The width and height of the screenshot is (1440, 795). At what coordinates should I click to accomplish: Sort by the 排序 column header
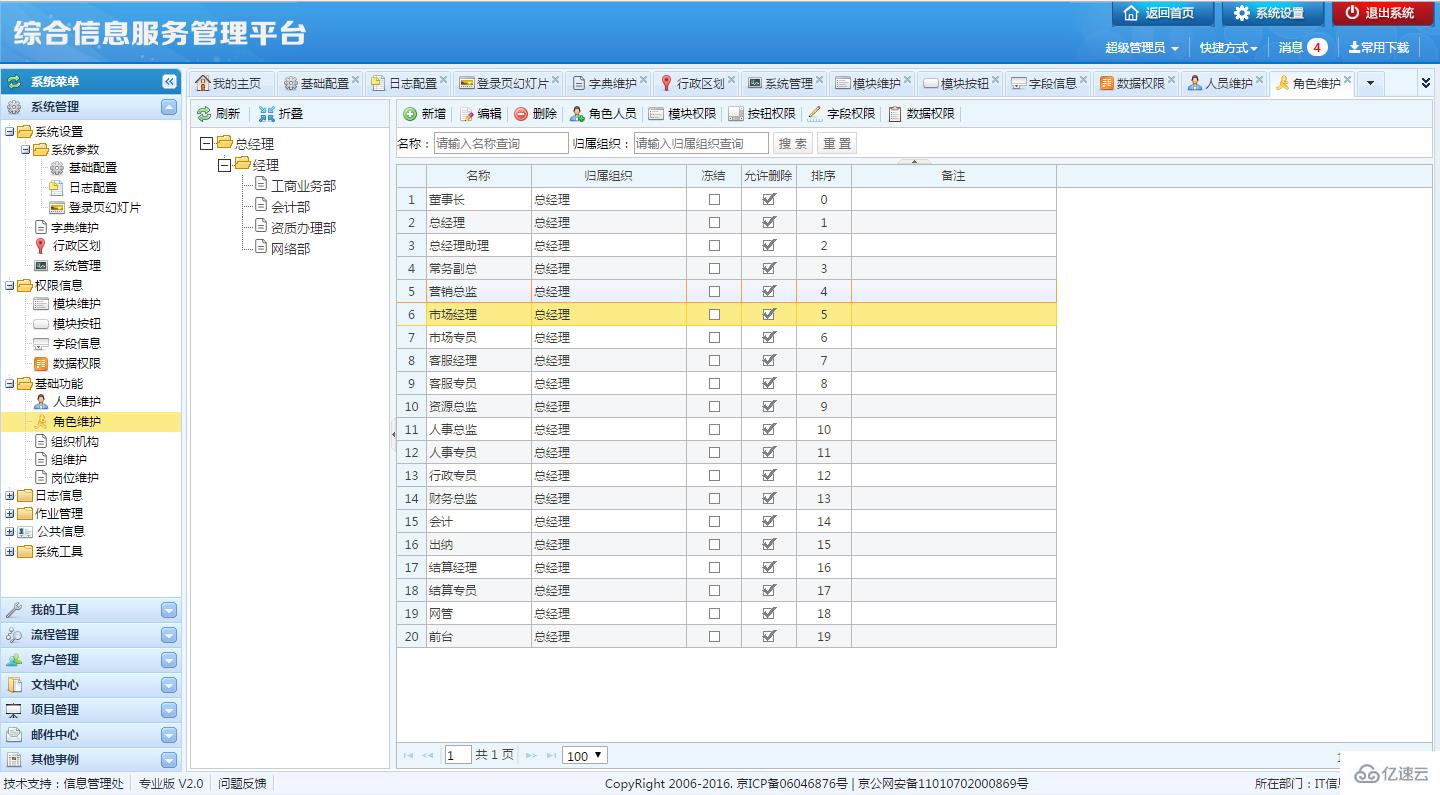[824, 176]
